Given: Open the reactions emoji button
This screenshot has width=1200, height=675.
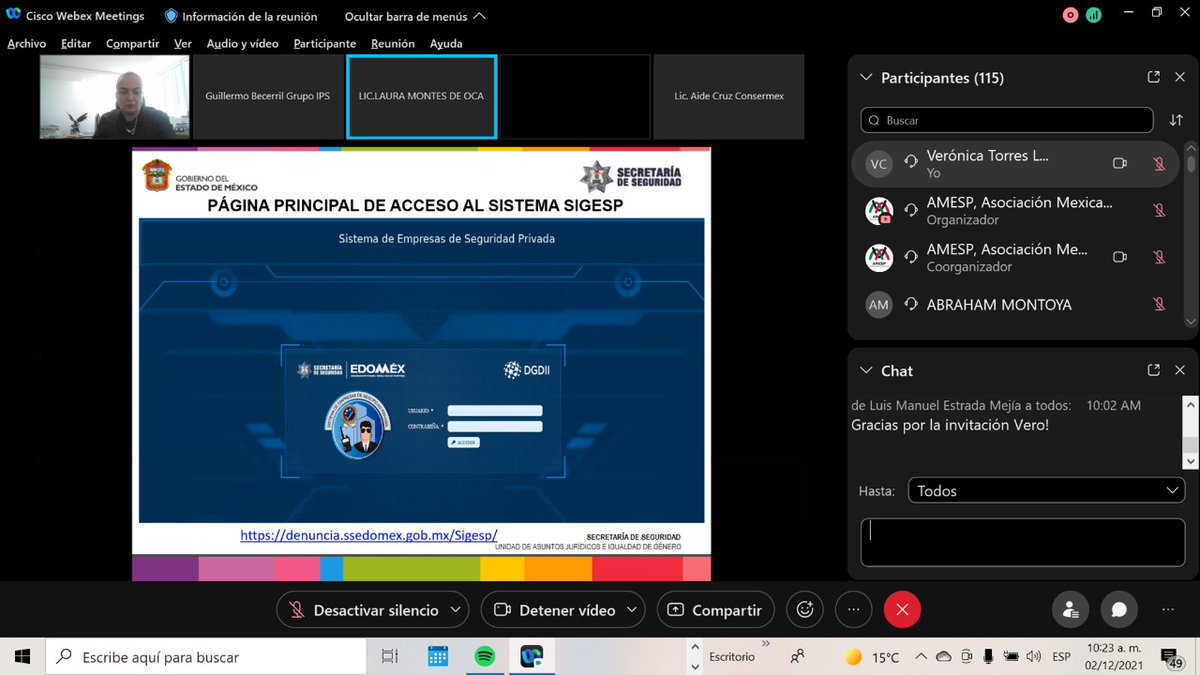Looking at the screenshot, I should [804, 609].
